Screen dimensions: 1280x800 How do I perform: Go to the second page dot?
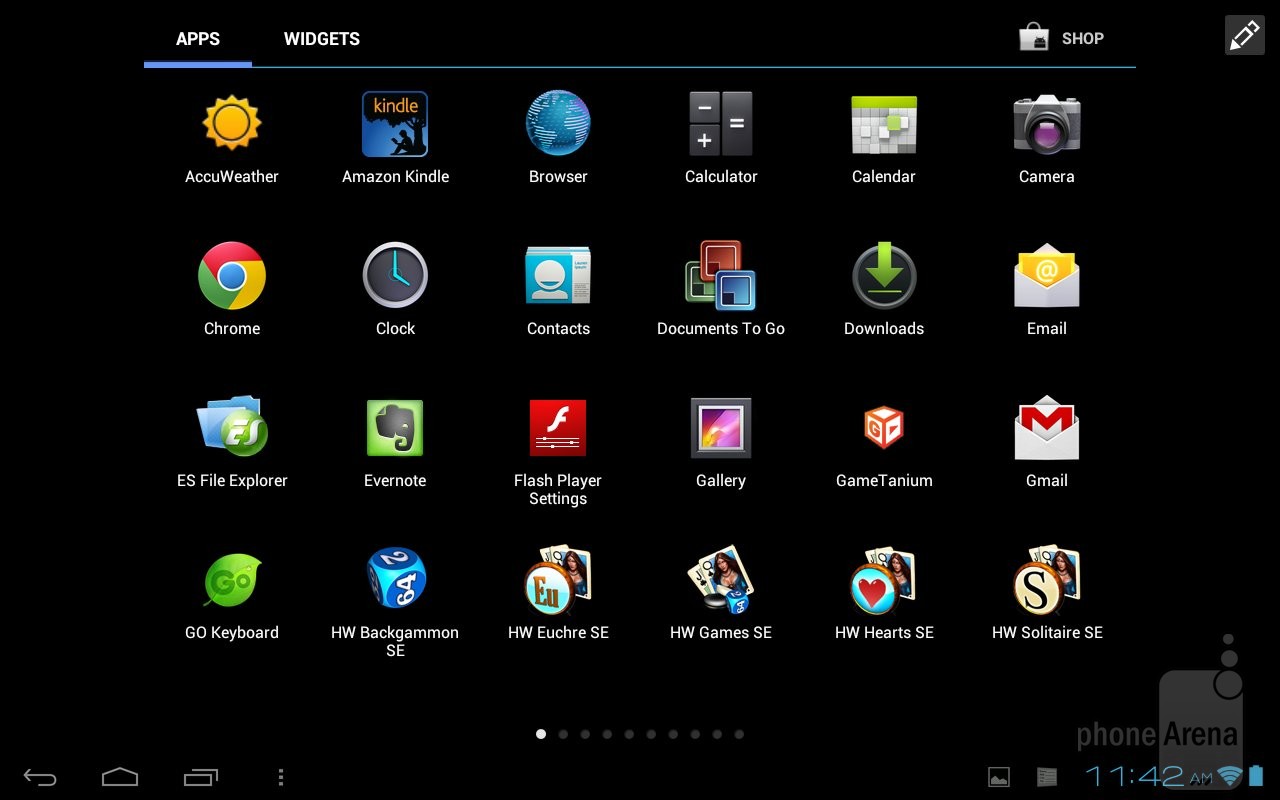(x=563, y=734)
